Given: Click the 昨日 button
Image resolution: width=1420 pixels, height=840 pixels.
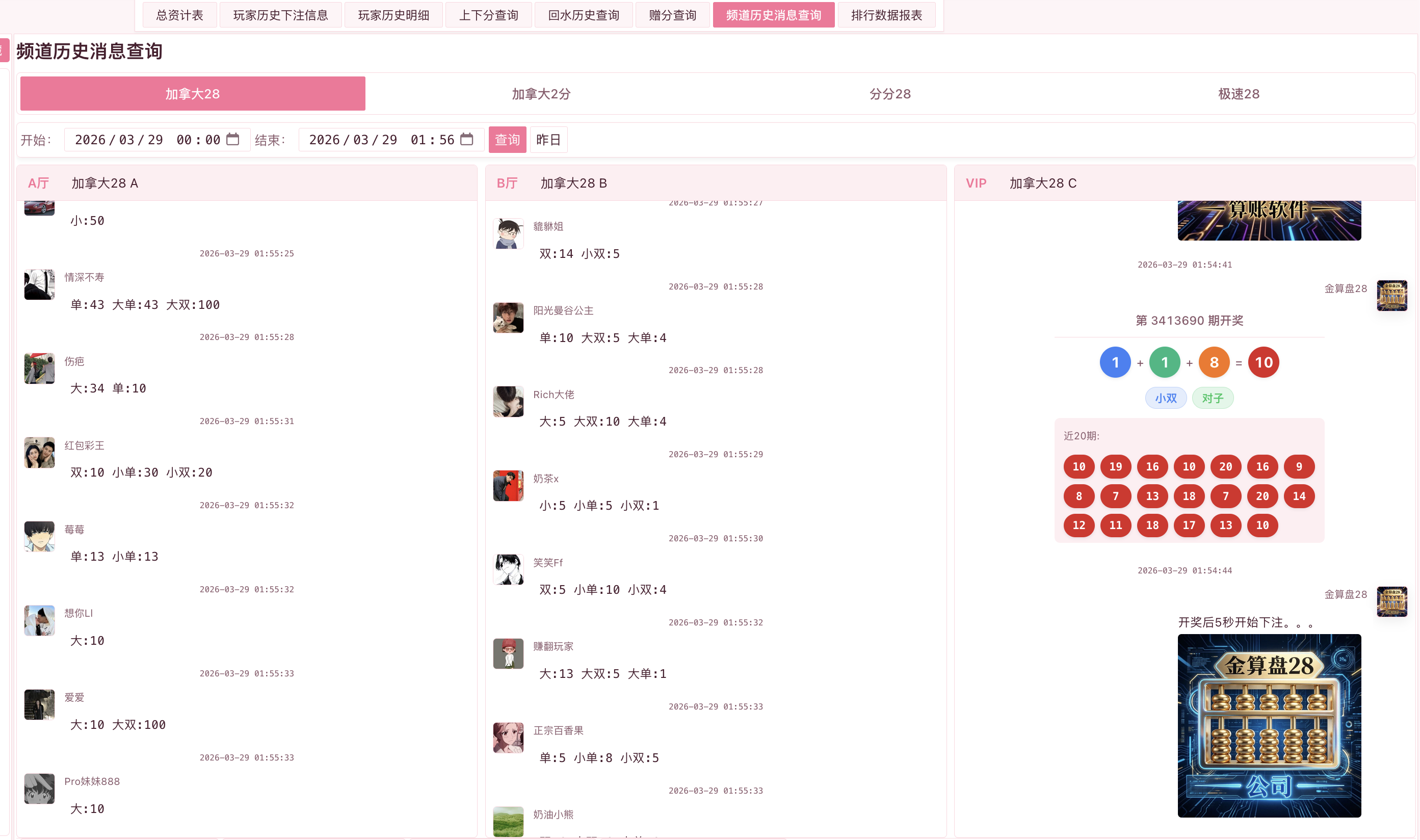Looking at the screenshot, I should click(548, 140).
